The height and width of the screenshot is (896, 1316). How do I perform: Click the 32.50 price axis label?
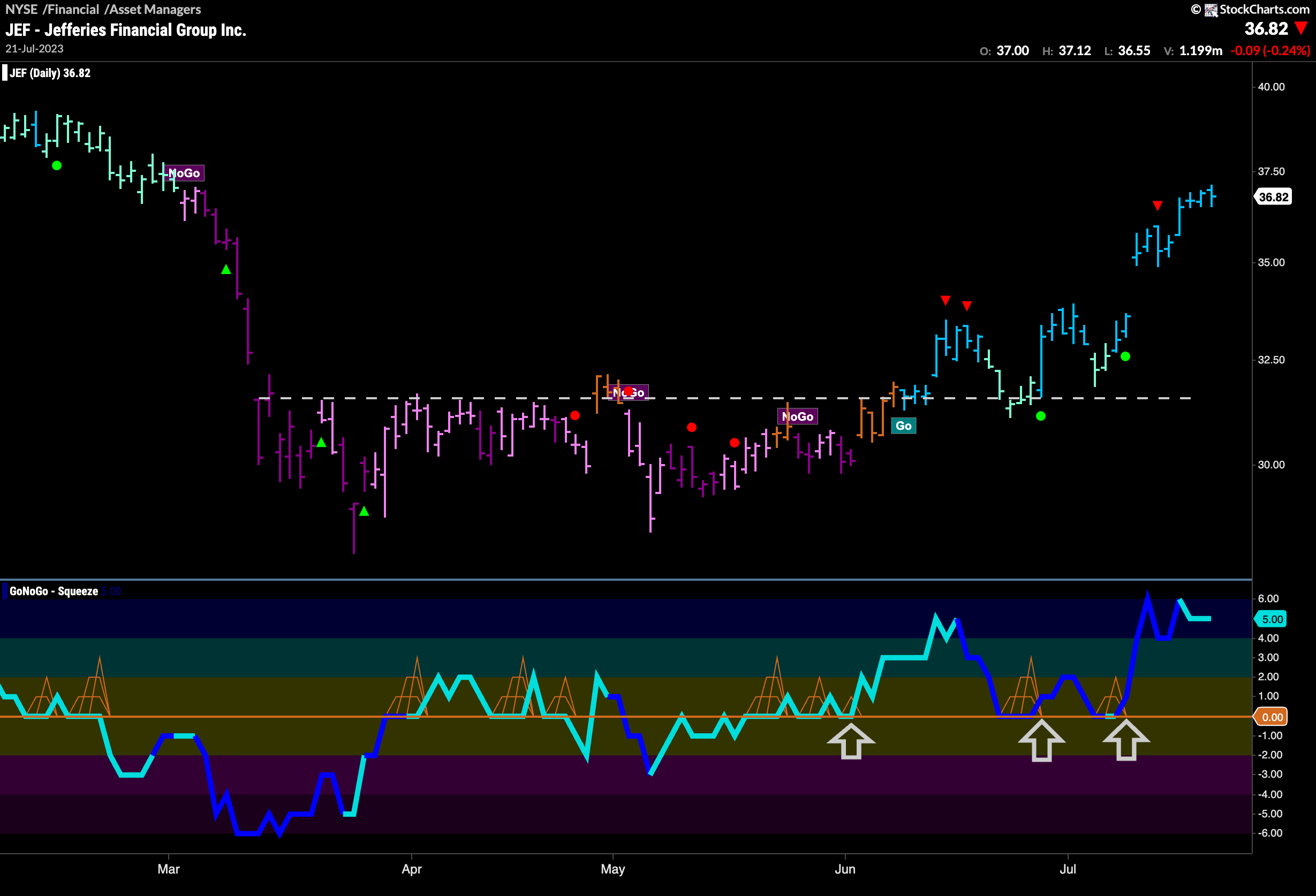coord(1271,360)
